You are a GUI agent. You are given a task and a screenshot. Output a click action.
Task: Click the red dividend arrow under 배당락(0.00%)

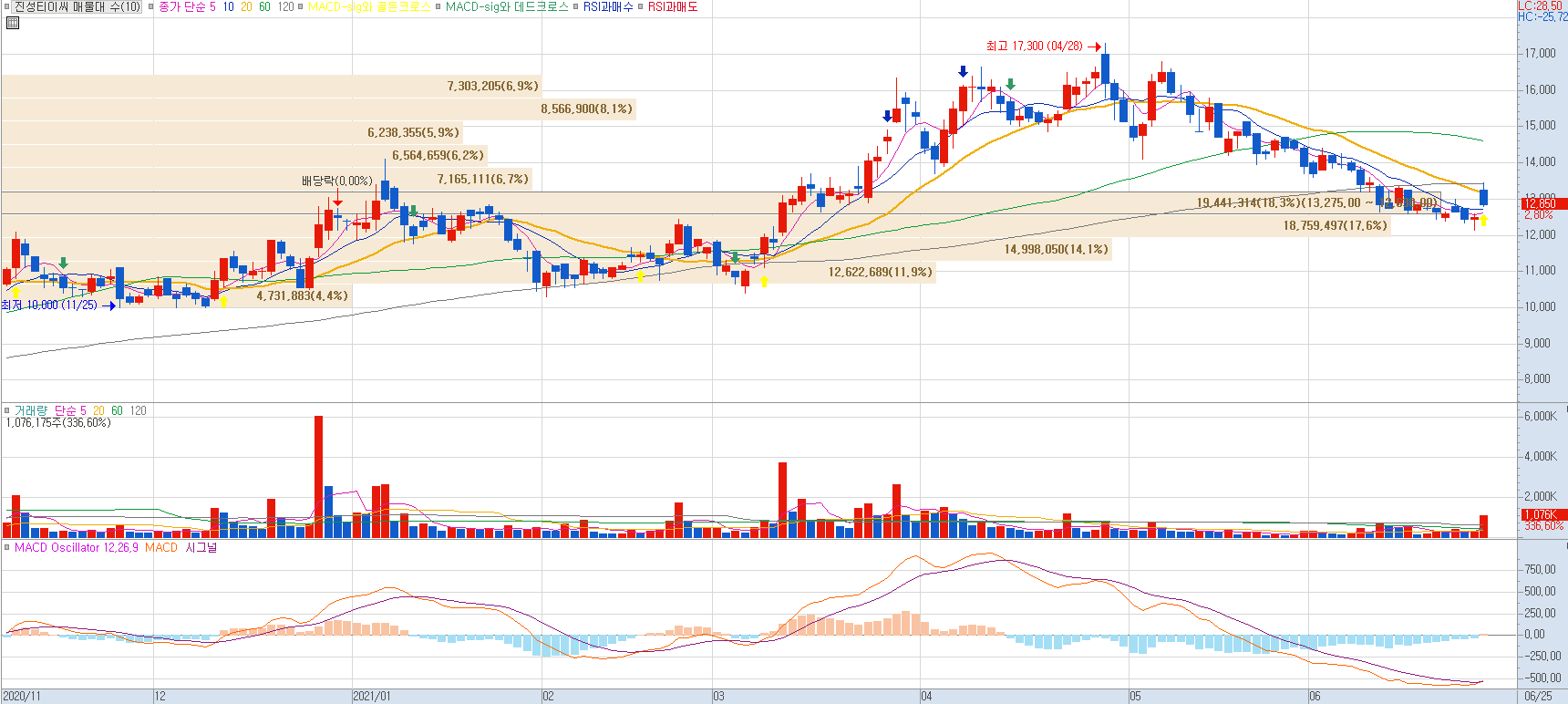337,198
